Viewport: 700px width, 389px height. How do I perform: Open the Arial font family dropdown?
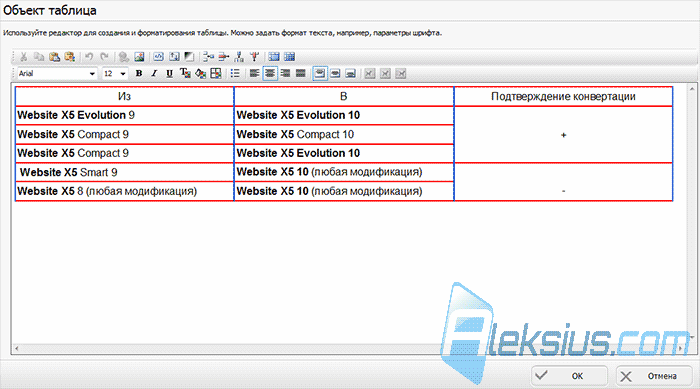coord(57,73)
